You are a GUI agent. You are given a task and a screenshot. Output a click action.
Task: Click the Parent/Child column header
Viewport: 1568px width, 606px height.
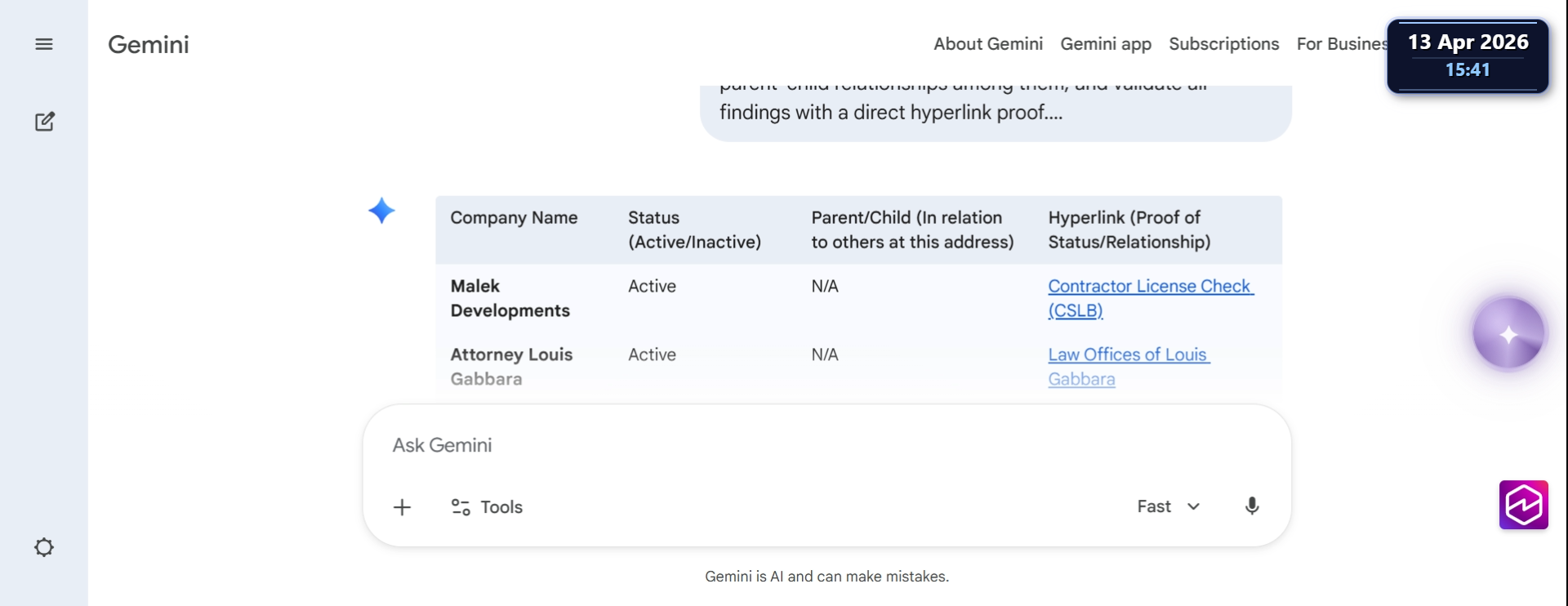pyautogui.click(x=912, y=229)
